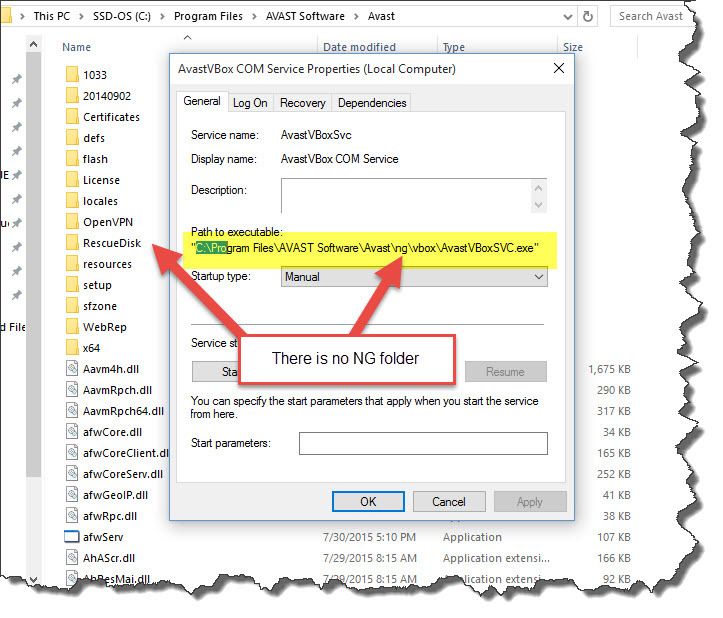Select the AavmRpch64.dll file icon
723x618 pixels.
coord(72,410)
